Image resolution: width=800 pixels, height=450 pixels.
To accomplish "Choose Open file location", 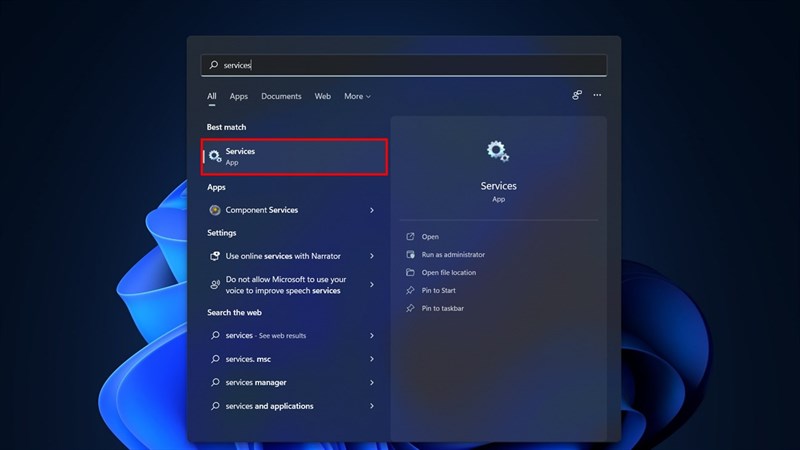I will (448, 272).
